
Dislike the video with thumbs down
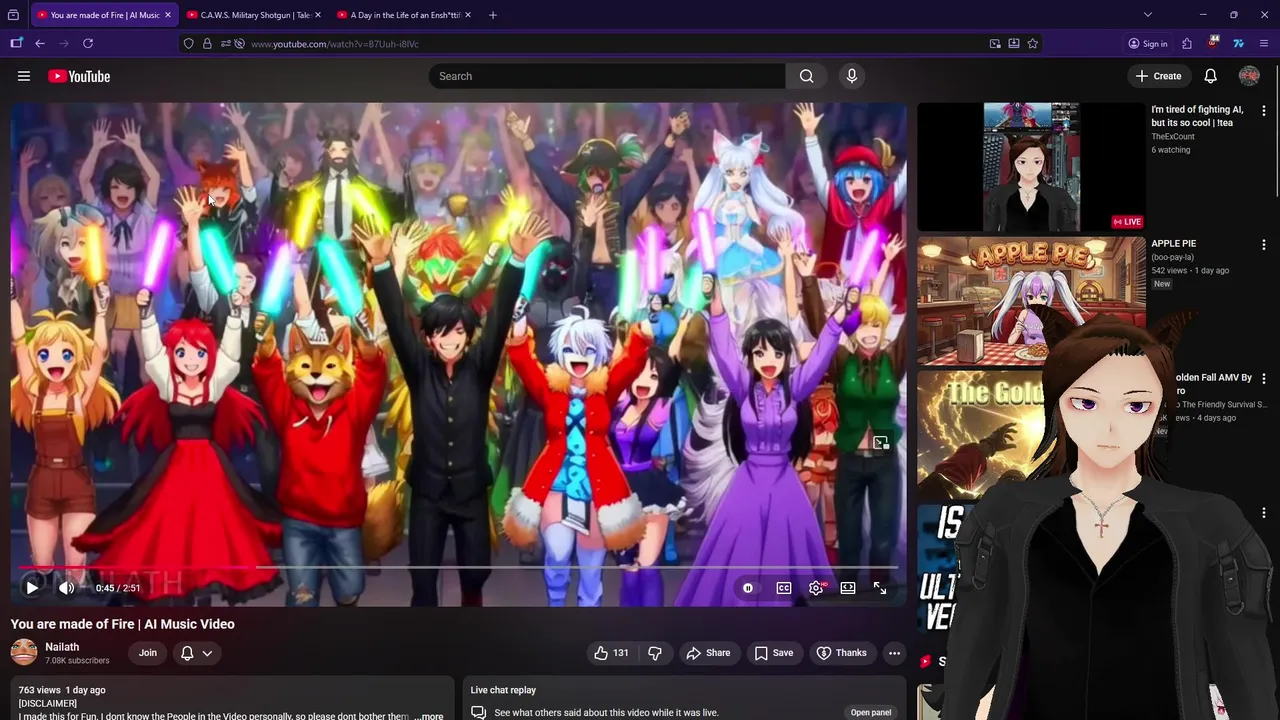(655, 653)
